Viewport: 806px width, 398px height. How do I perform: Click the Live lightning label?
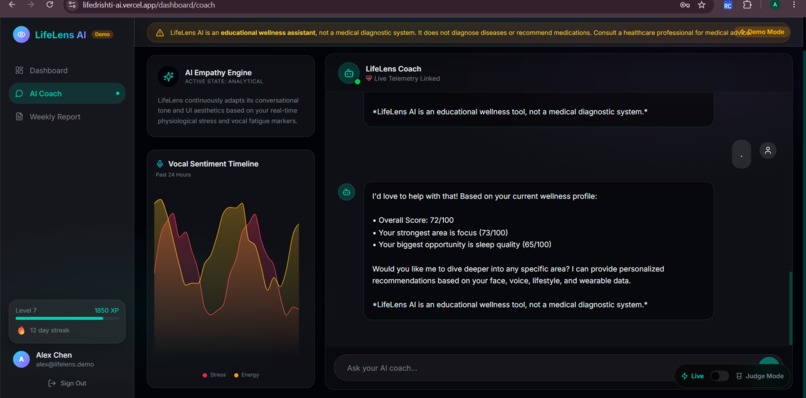(x=692, y=376)
